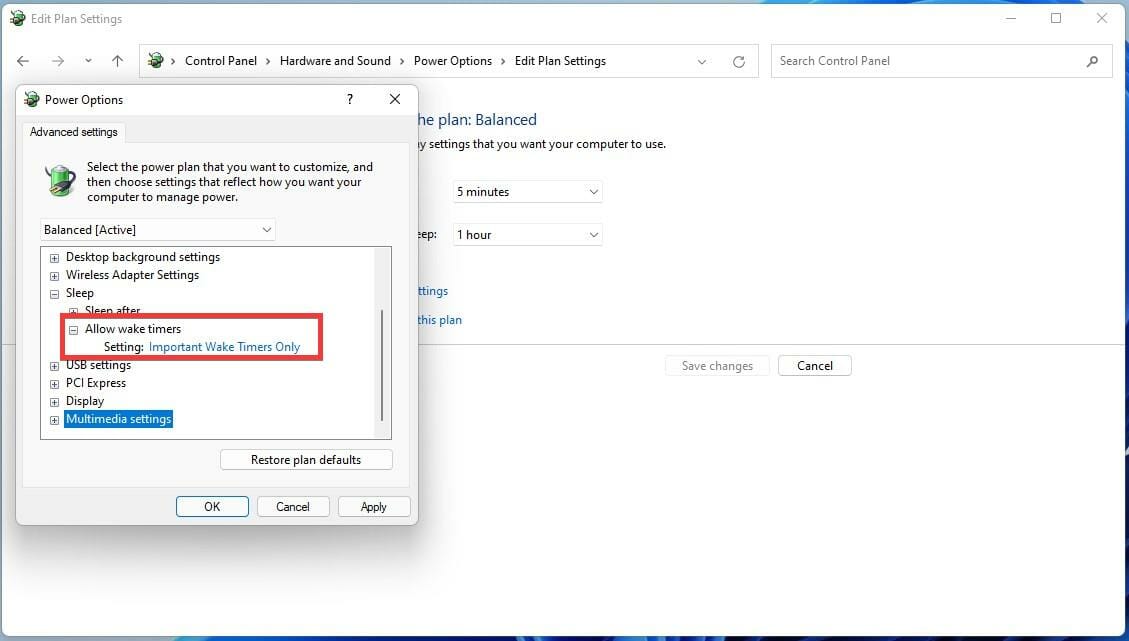Open the Balanced [Active] power plan dropdown
The width and height of the screenshot is (1129, 641).
coord(267,229)
